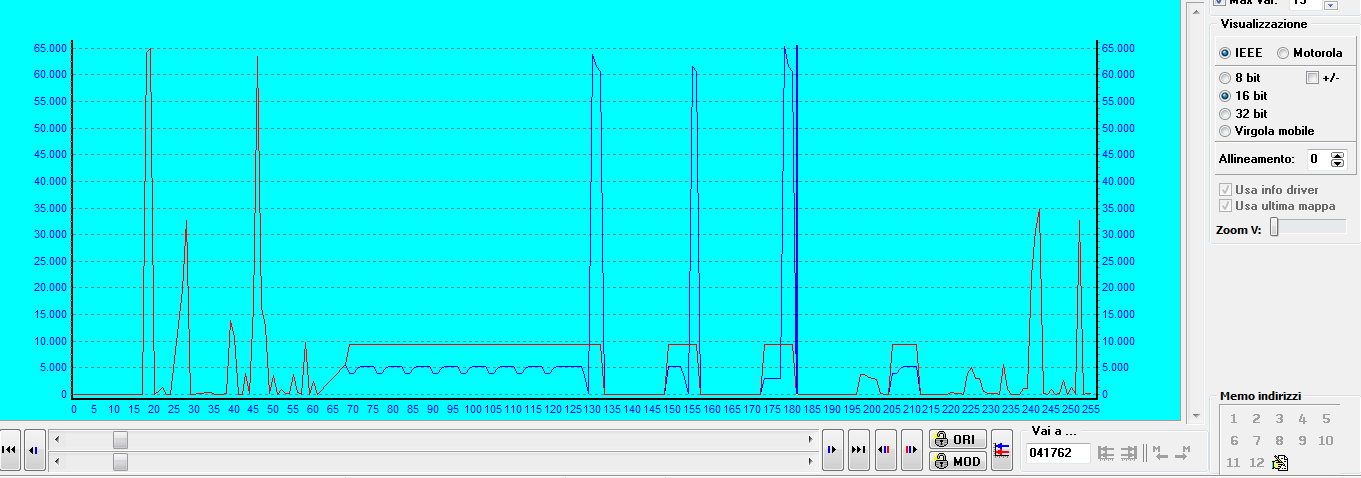This screenshot has width=1361, height=478.
Task: Open the Max val dropdown arrow
Action: click(1330, 4)
